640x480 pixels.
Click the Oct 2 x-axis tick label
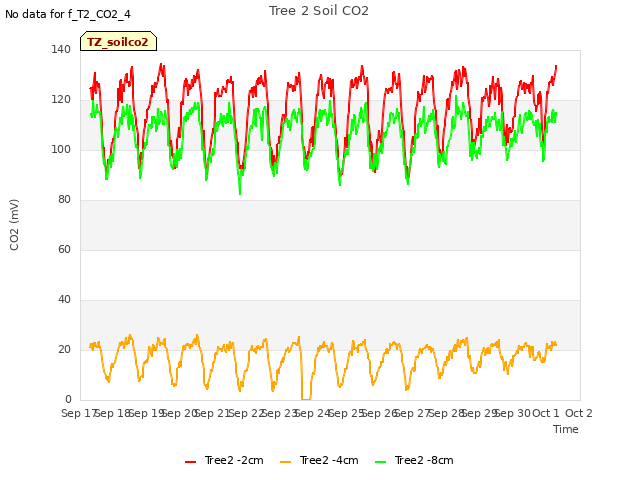pyautogui.click(x=579, y=413)
